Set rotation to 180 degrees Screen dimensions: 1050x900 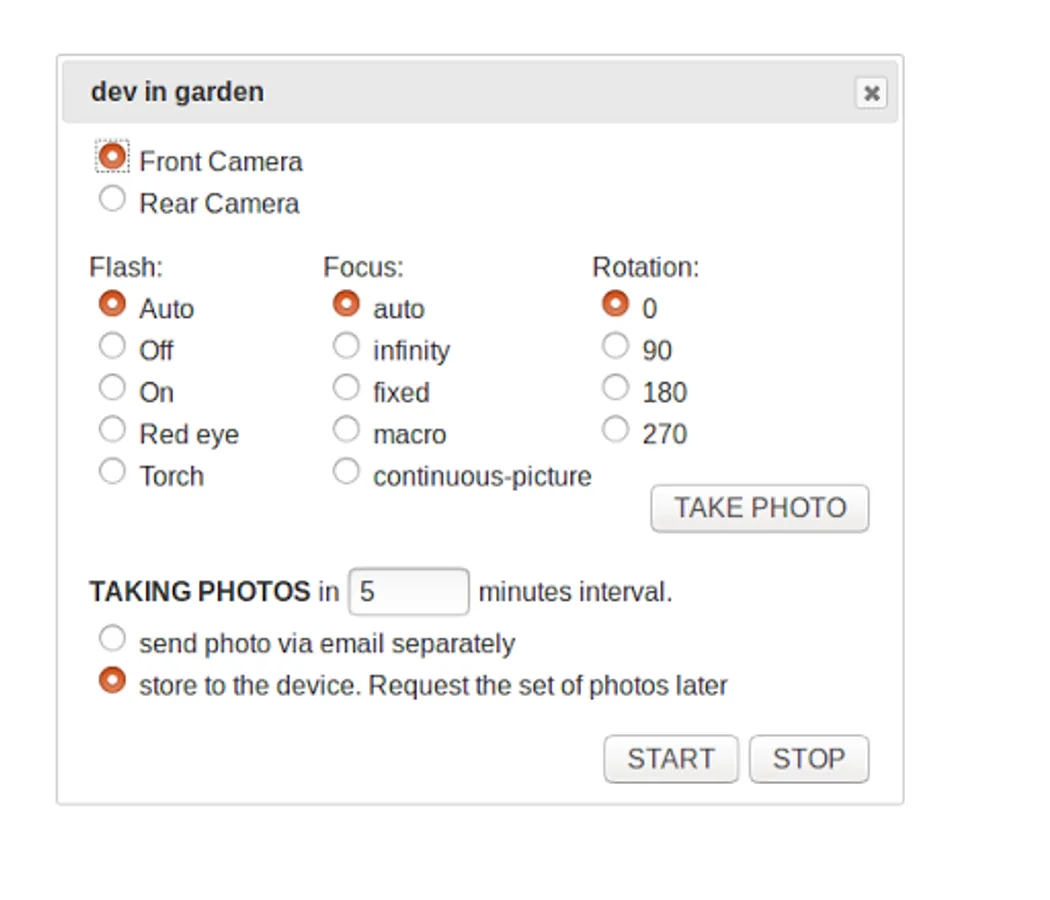coord(616,387)
